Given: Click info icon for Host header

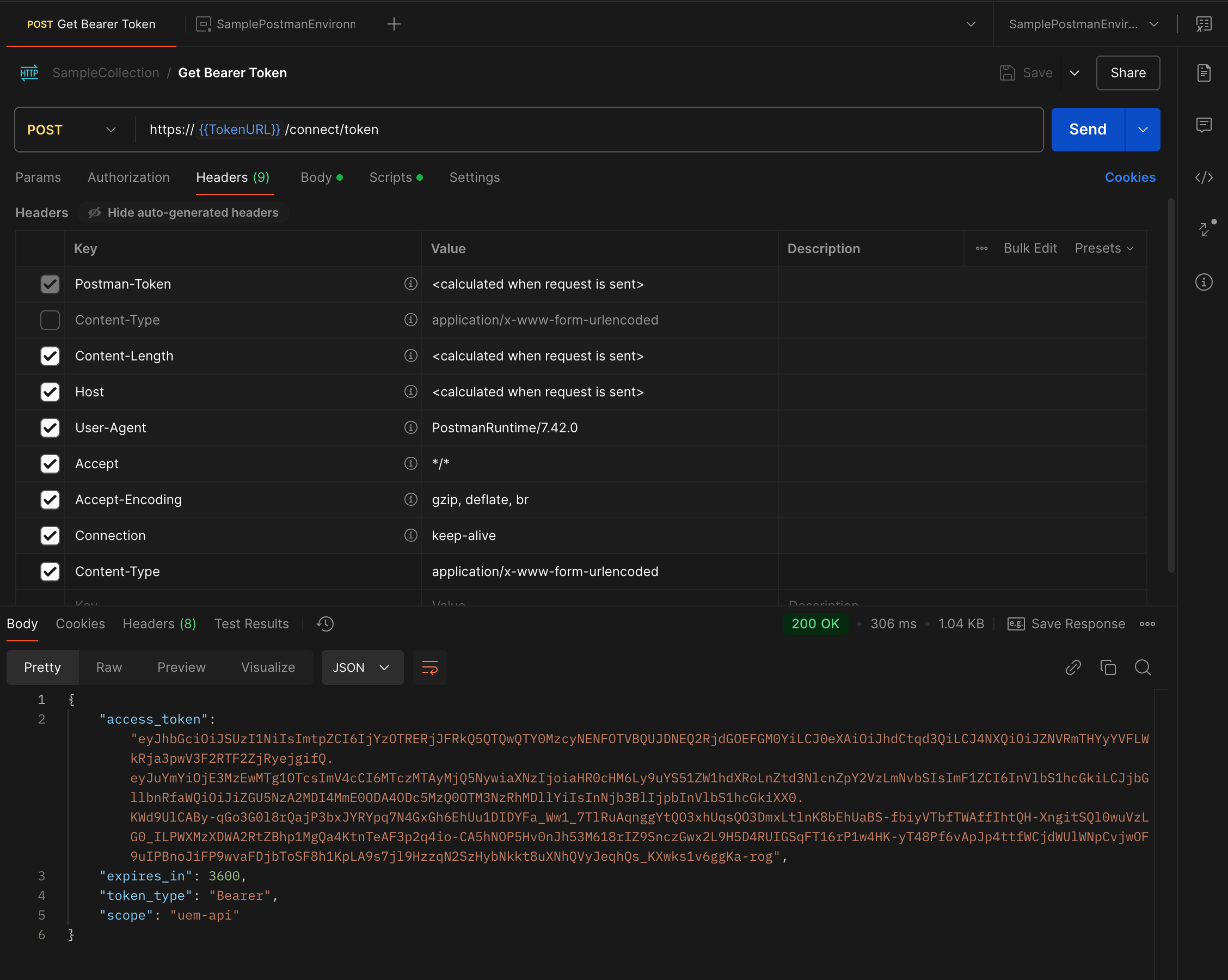Looking at the screenshot, I should pos(410,391).
